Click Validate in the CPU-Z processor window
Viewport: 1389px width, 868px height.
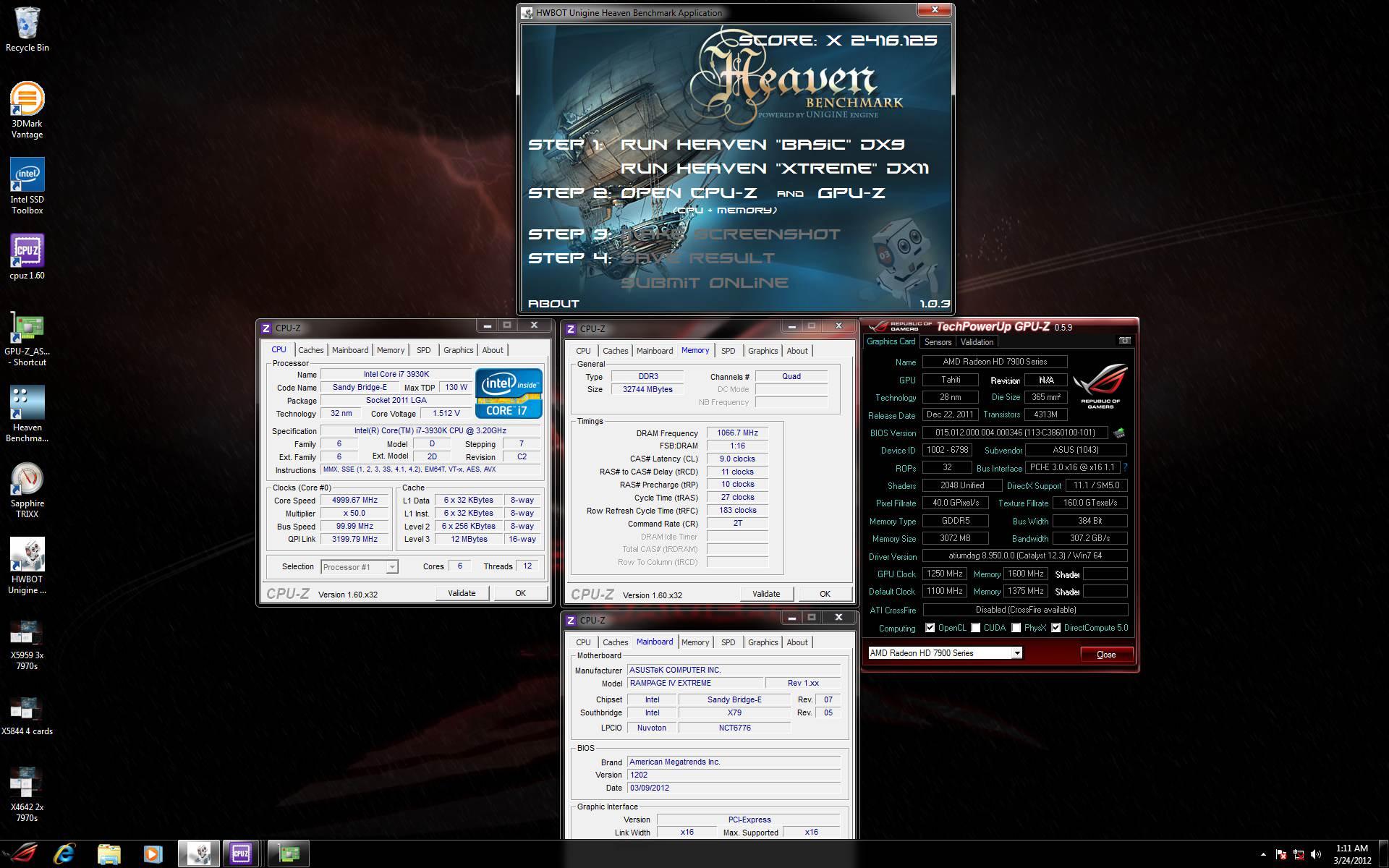point(462,593)
